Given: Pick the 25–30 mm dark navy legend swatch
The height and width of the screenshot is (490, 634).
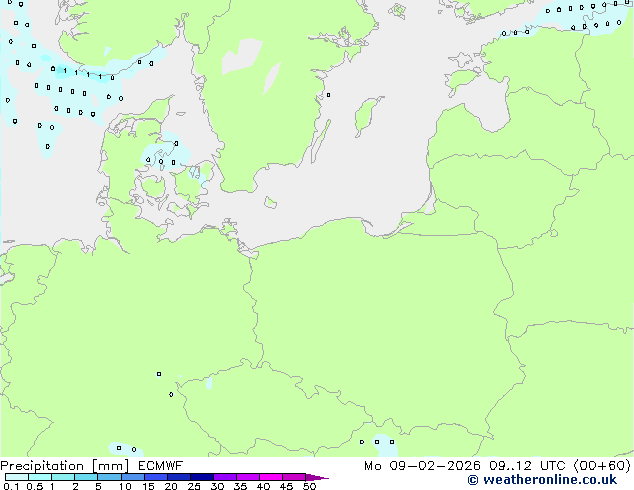Looking at the screenshot, I should pos(202,477).
